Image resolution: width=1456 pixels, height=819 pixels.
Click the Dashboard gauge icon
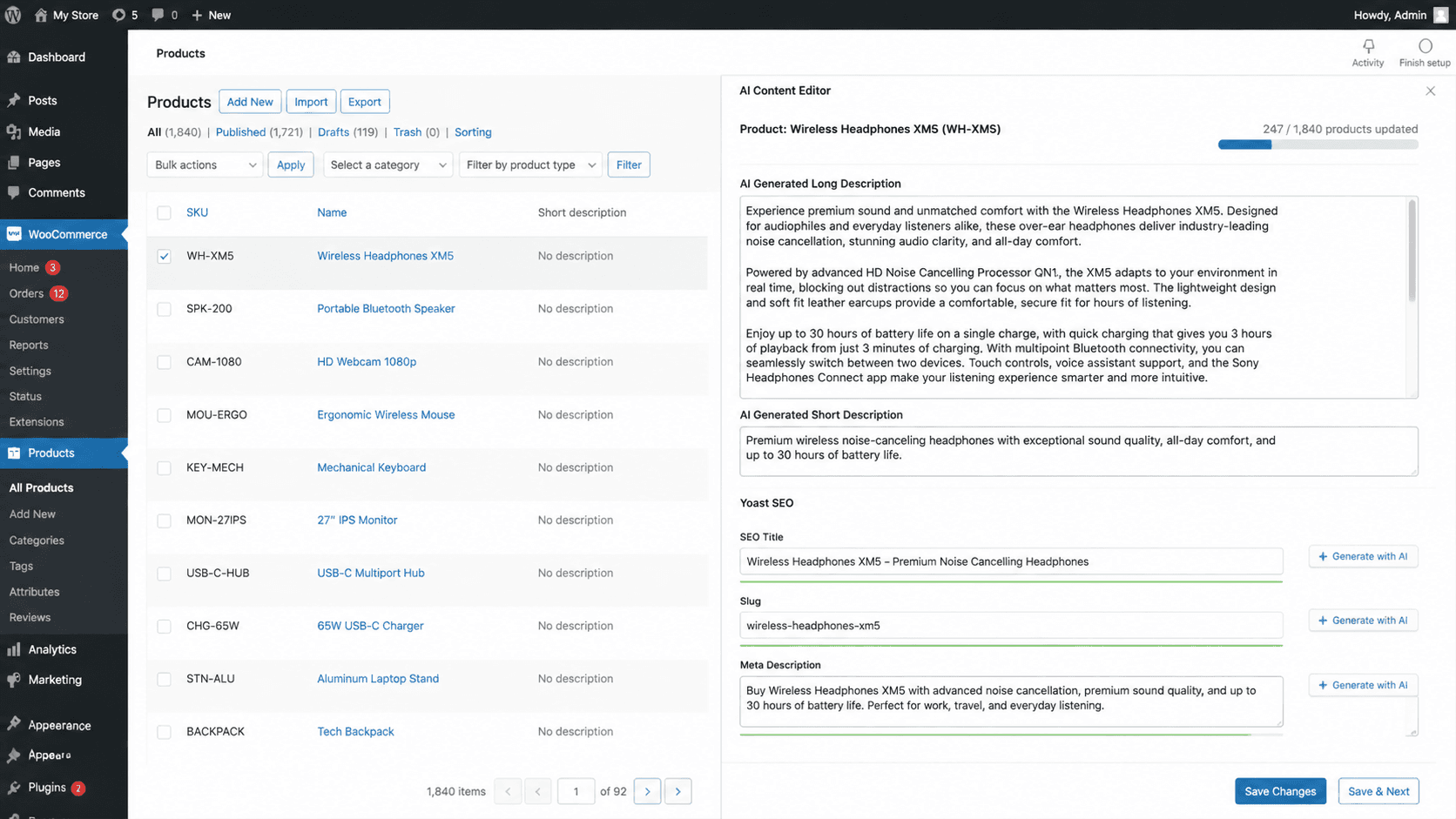(14, 57)
